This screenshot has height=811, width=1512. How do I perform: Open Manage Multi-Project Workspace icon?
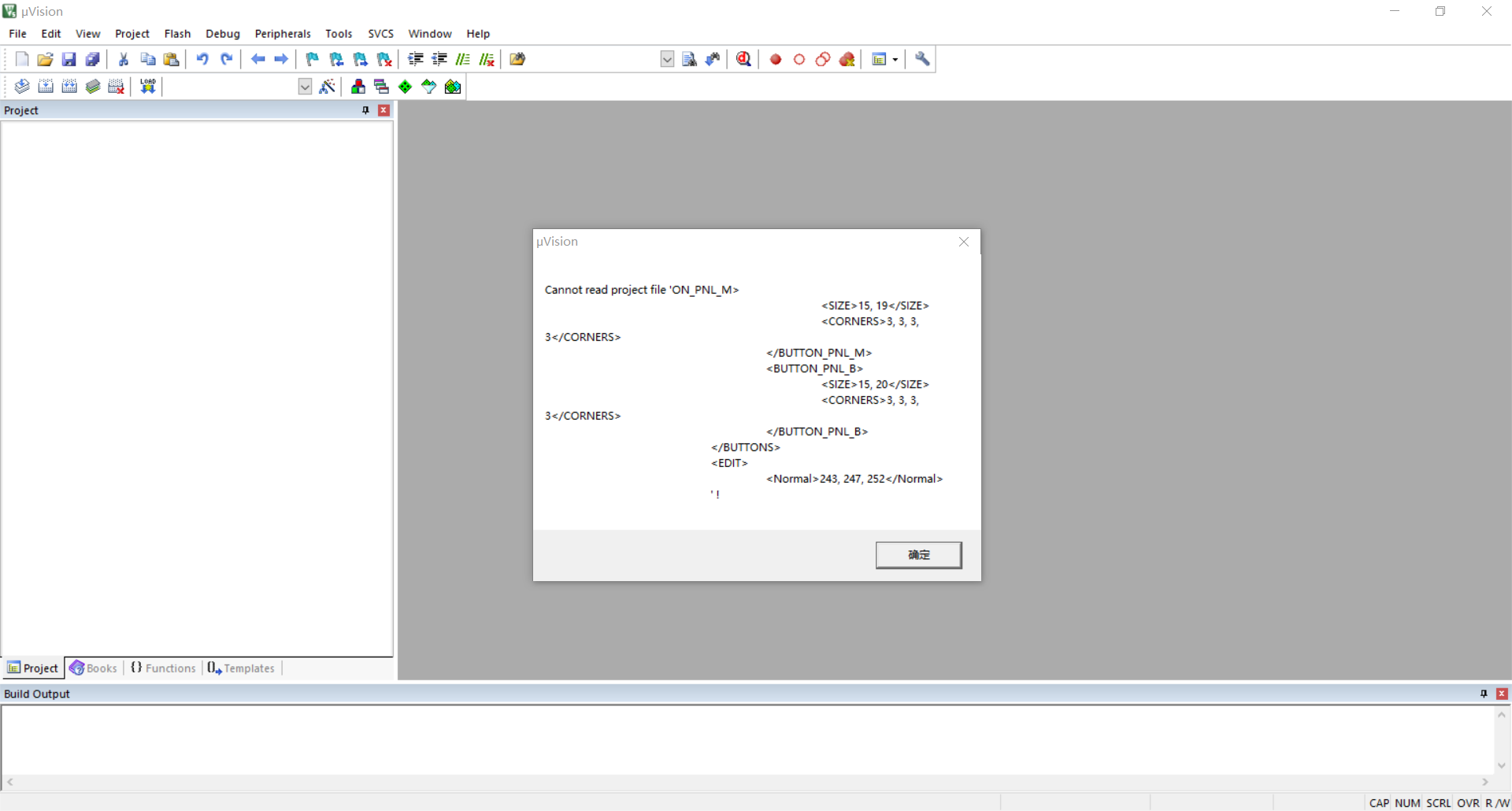[382, 87]
